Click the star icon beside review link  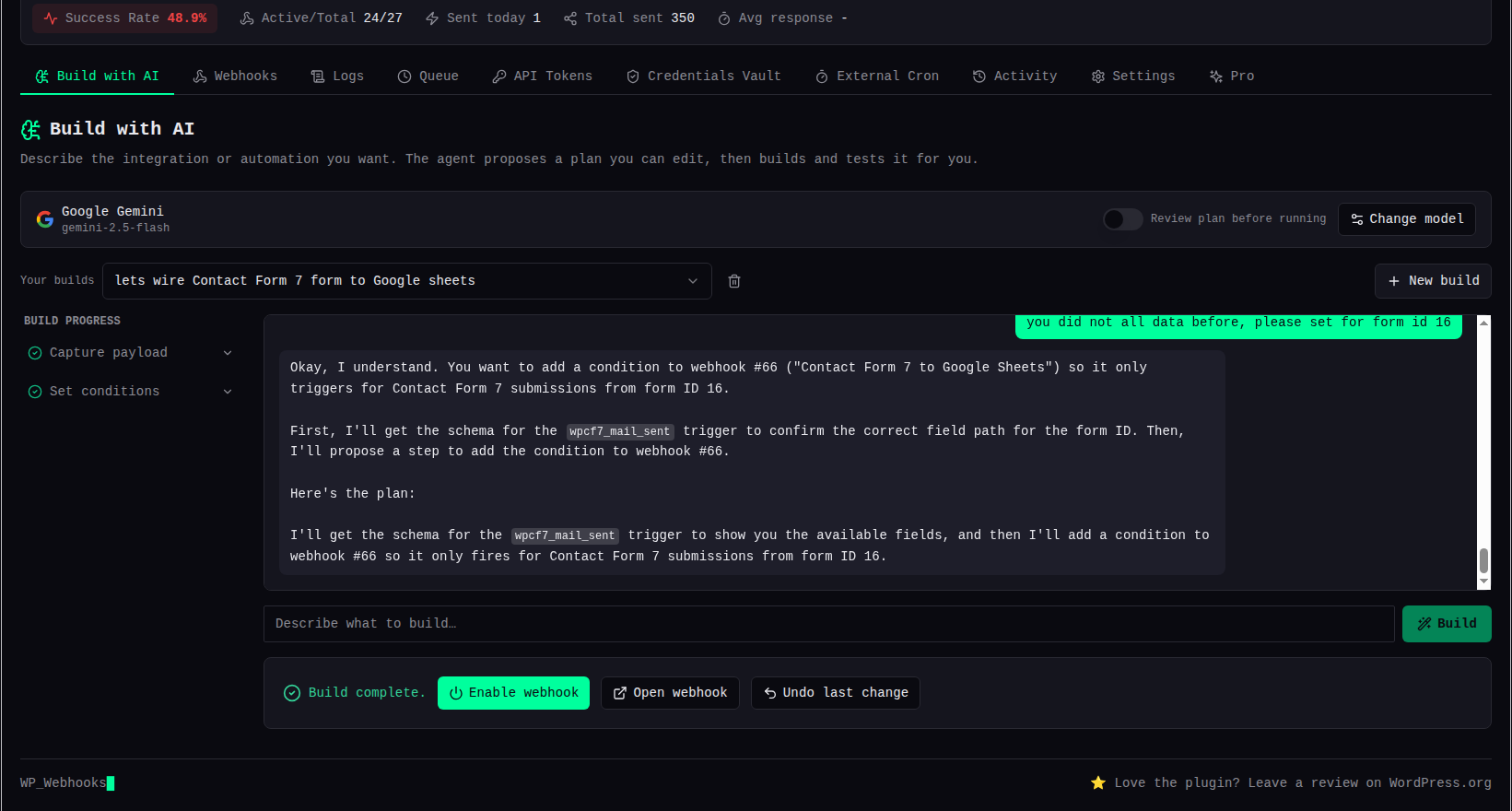coord(1098,783)
